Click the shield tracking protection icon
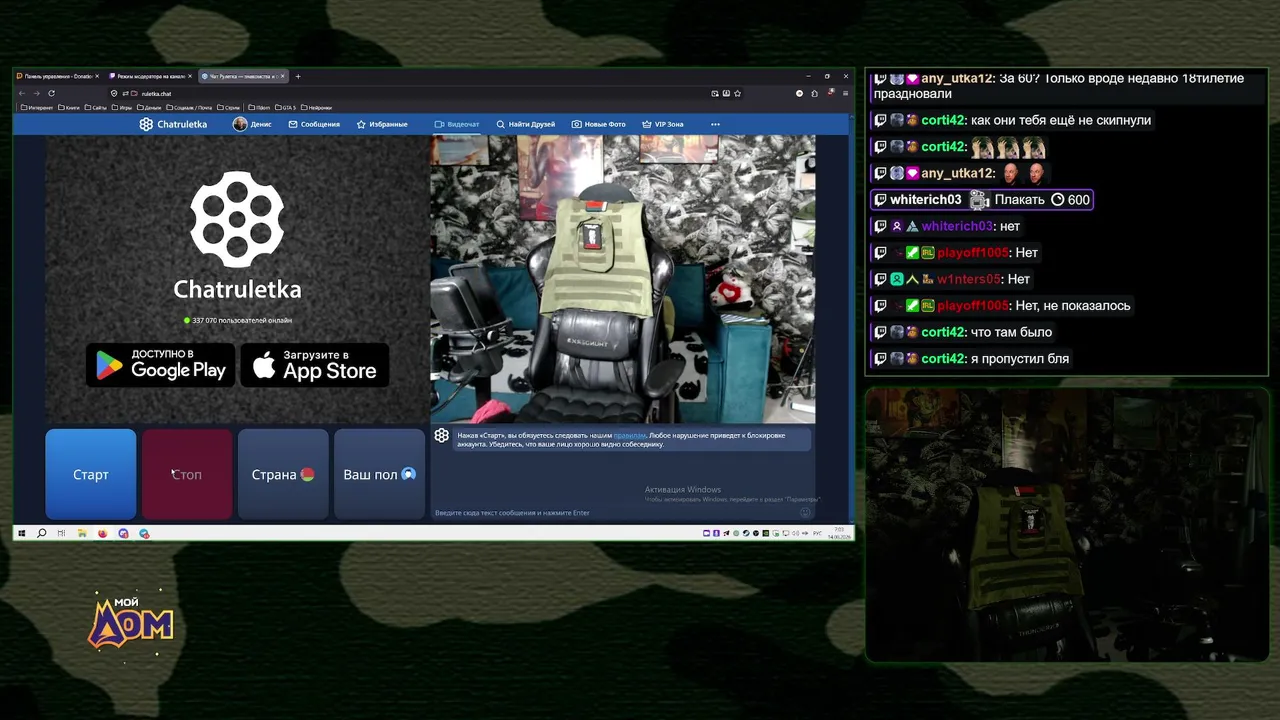 click(114, 93)
